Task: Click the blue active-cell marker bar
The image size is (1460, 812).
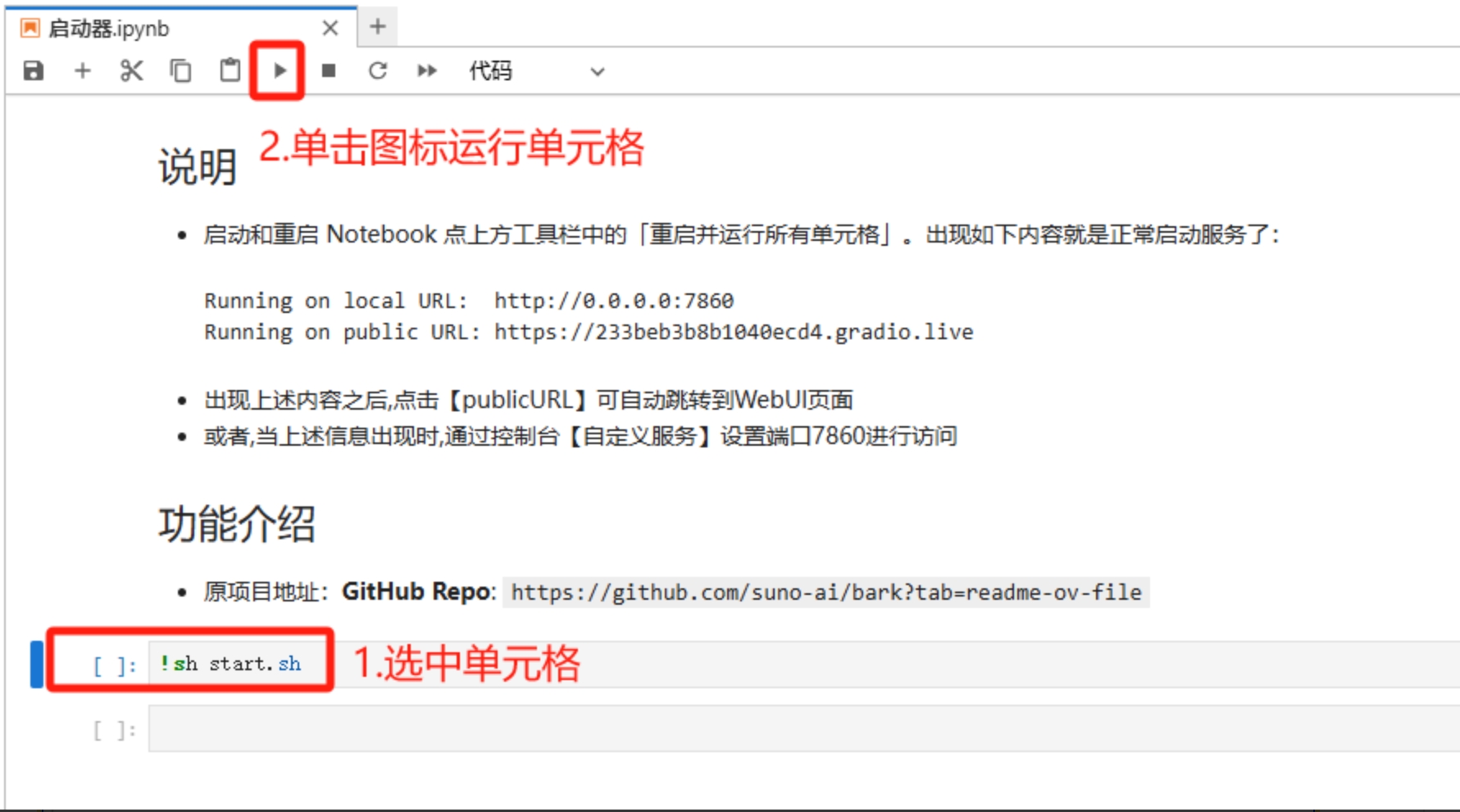Action: 36,664
